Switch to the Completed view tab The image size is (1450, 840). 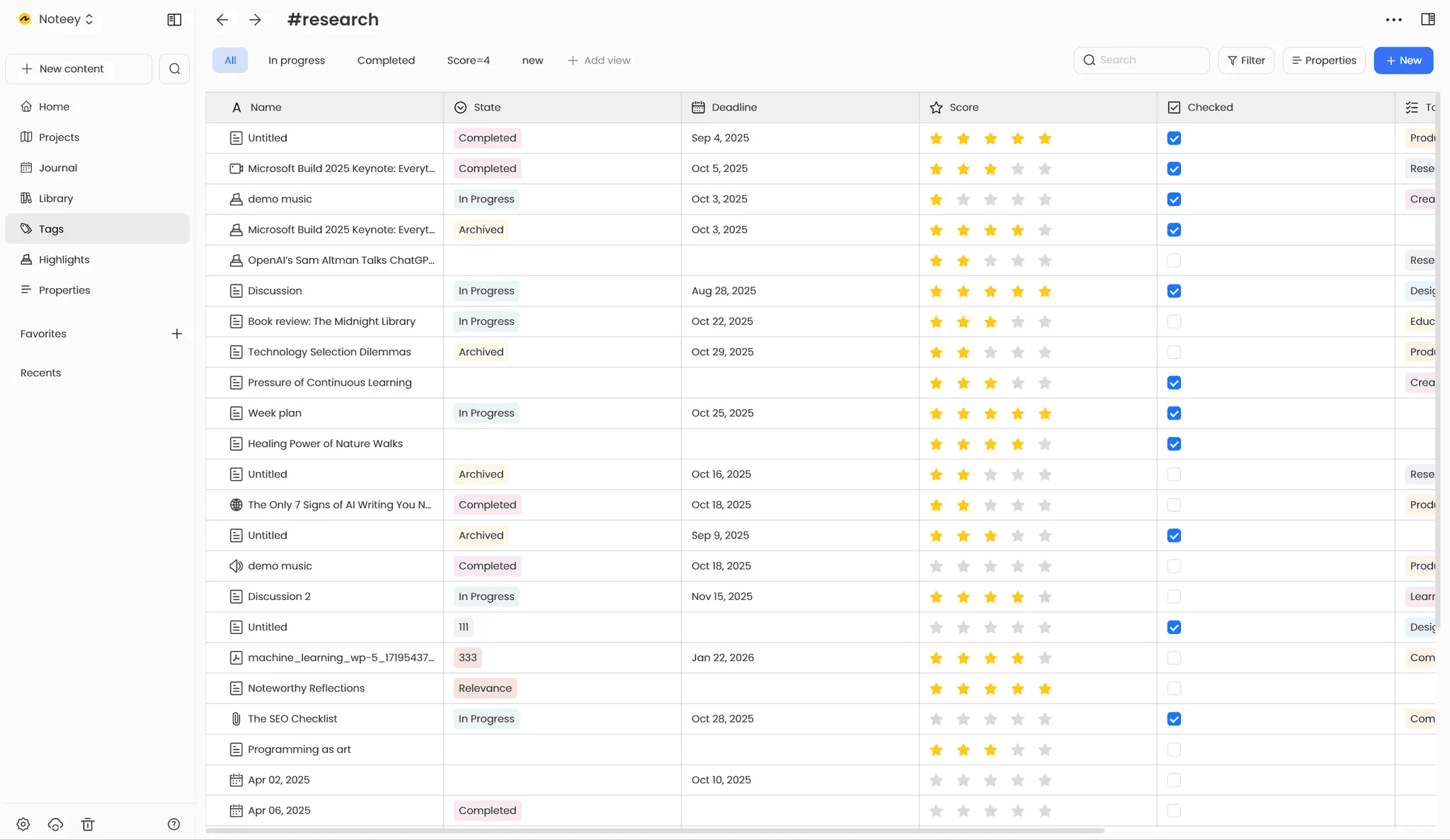pos(386,61)
